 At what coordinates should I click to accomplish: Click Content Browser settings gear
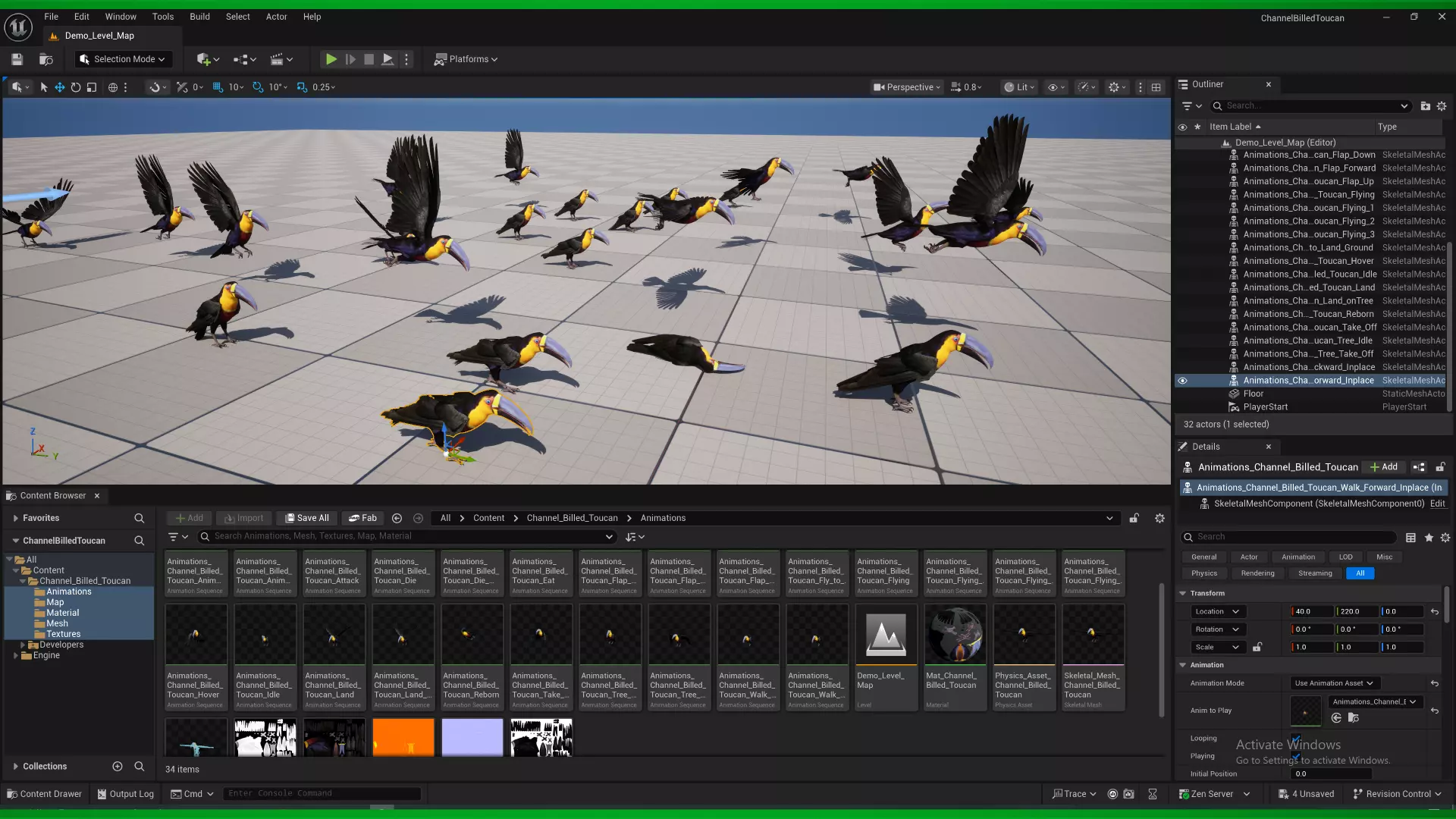point(1159,518)
